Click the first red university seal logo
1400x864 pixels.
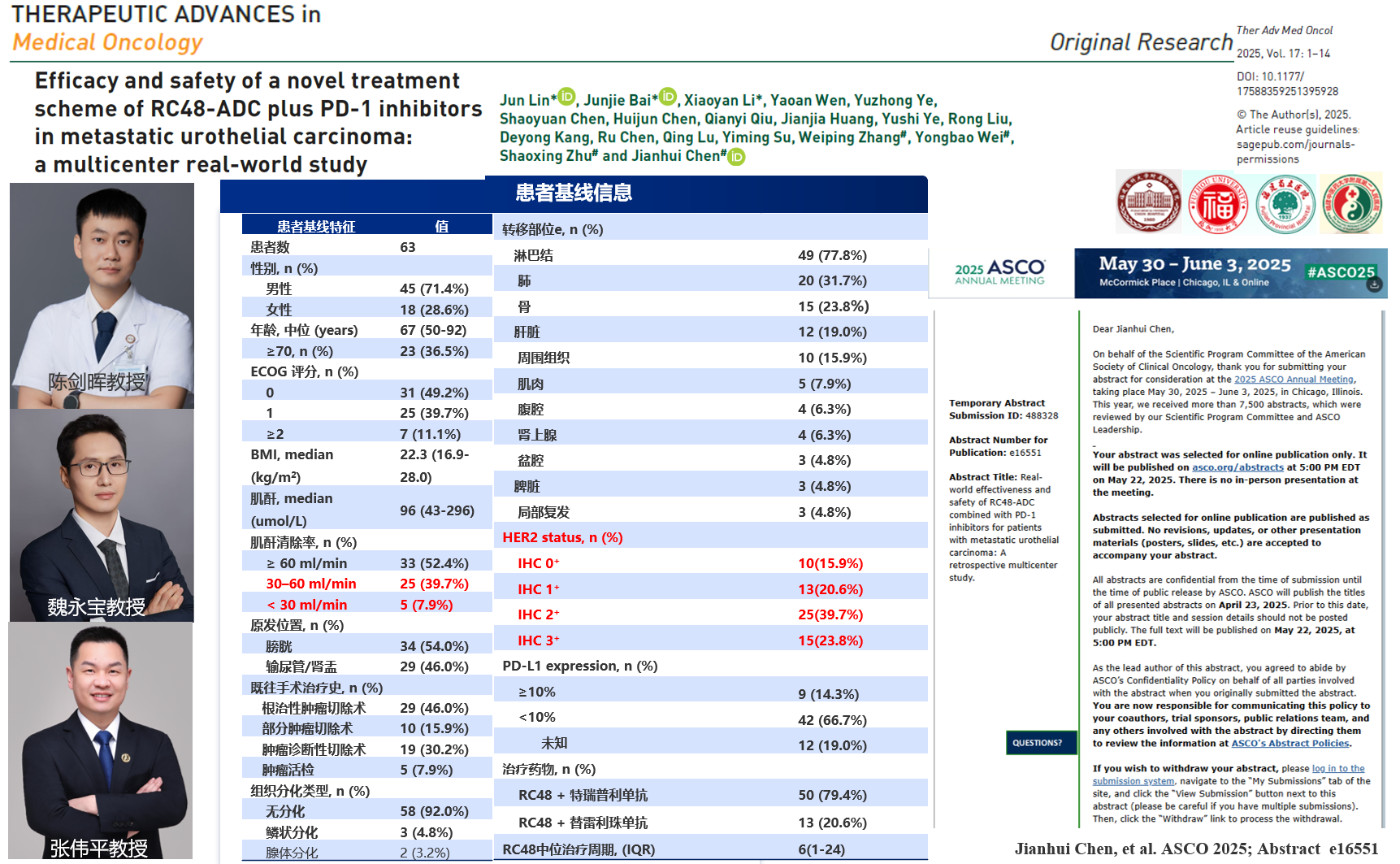pos(1148,202)
